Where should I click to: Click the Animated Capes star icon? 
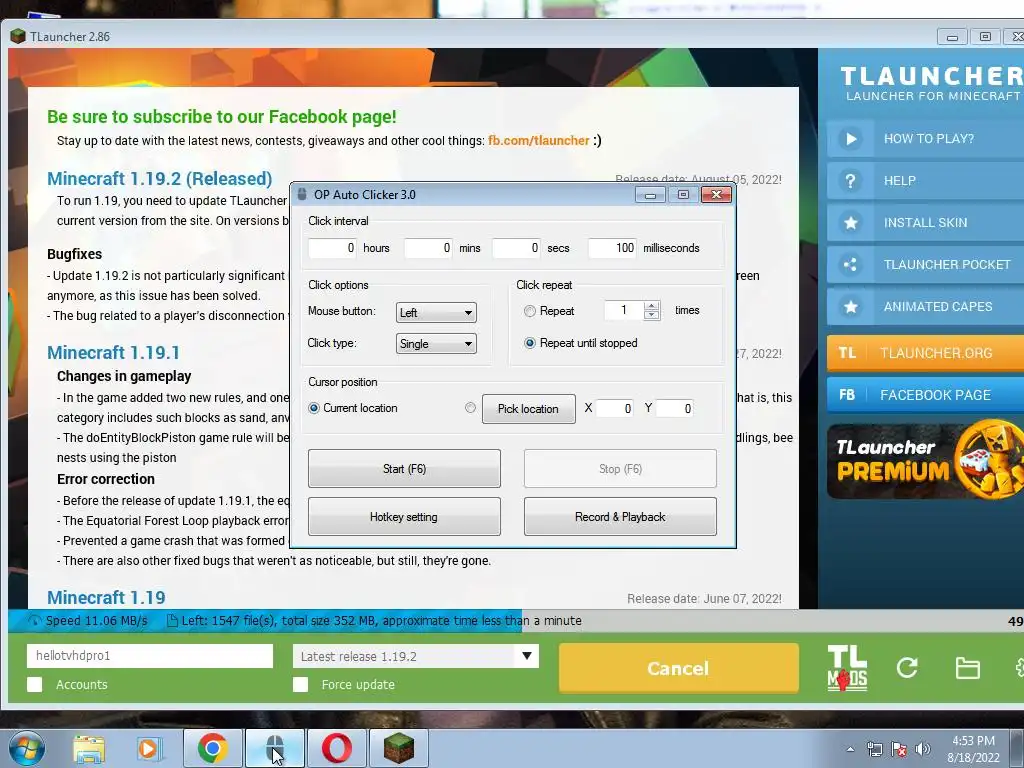(850, 306)
